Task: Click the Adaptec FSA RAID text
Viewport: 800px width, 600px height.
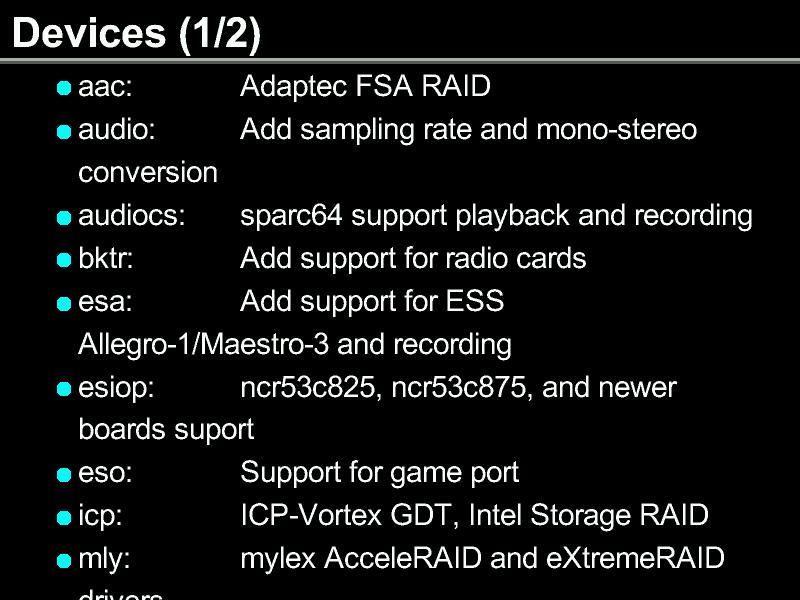Action: (365, 87)
